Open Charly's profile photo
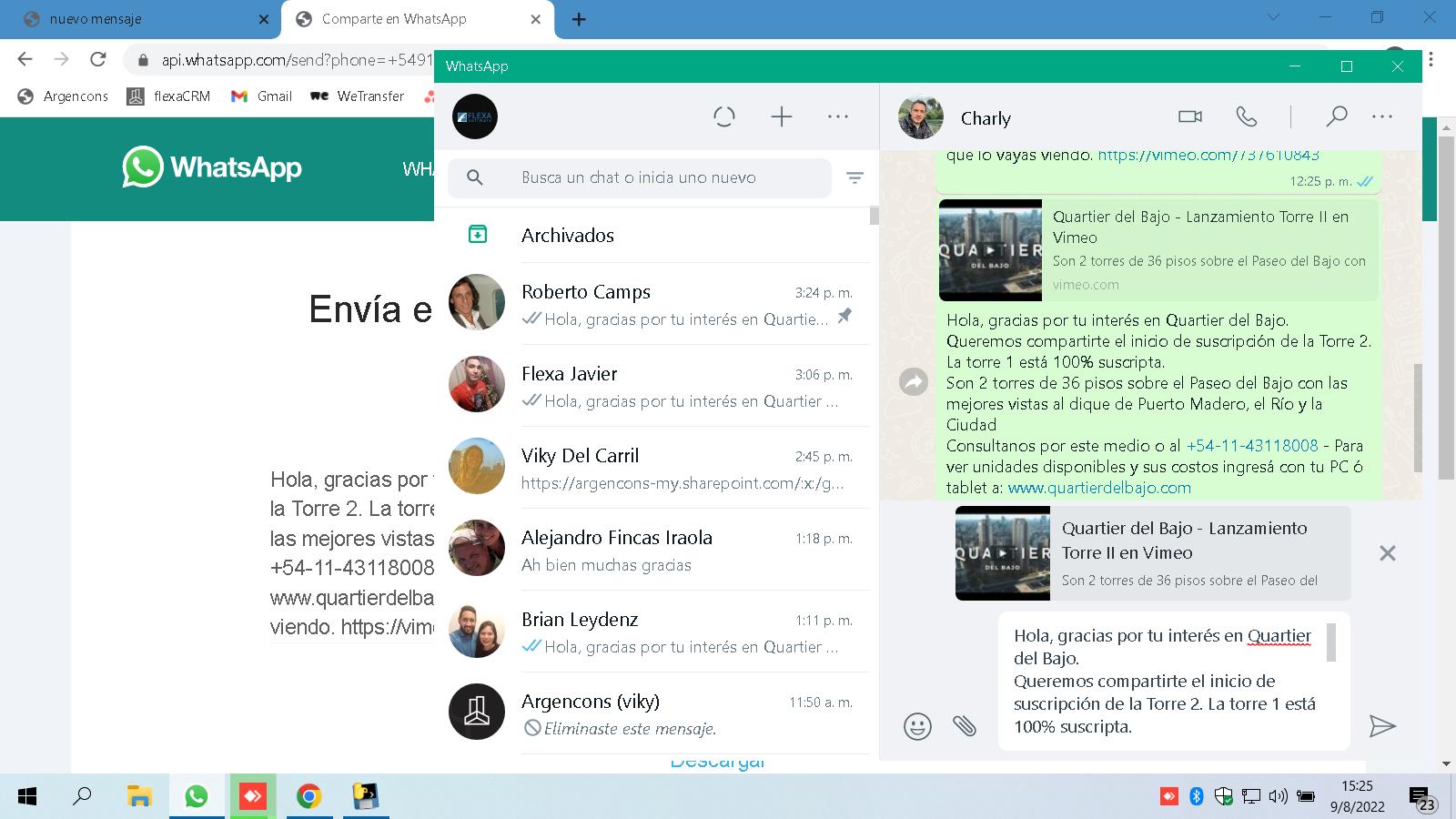The image size is (1456, 819). (921, 116)
